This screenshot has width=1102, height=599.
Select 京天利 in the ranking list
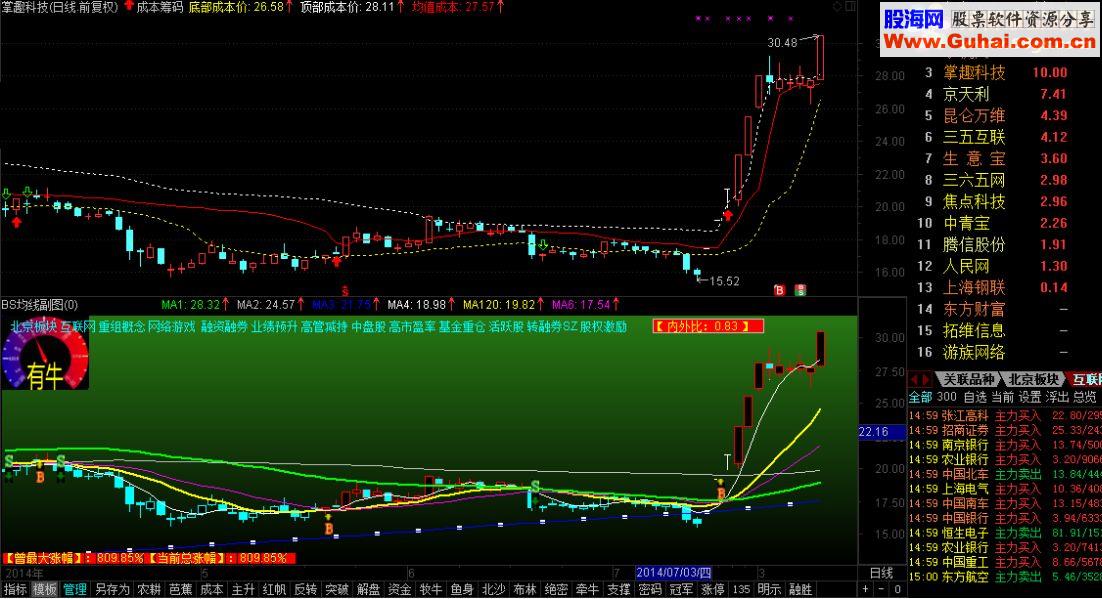(966, 94)
